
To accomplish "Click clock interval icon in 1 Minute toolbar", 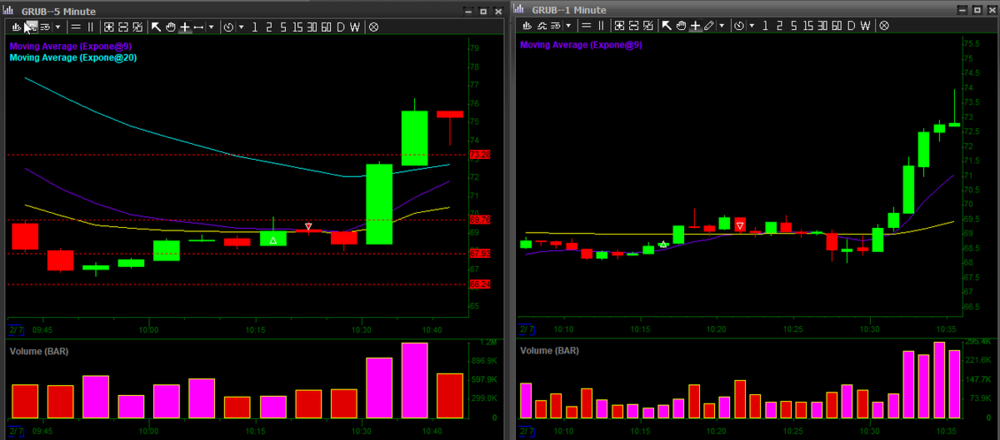I will pyautogui.click(x=739, y=27).
